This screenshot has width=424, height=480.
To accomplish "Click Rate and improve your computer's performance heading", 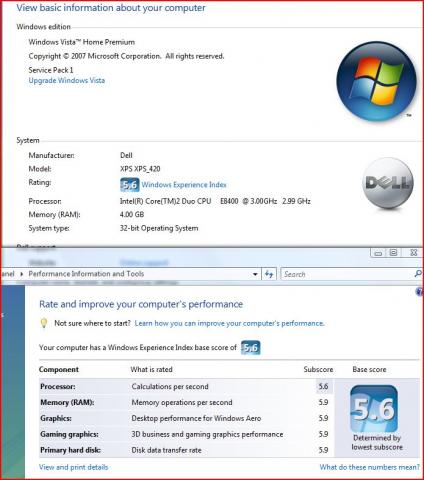I will [x=141, y=304].
